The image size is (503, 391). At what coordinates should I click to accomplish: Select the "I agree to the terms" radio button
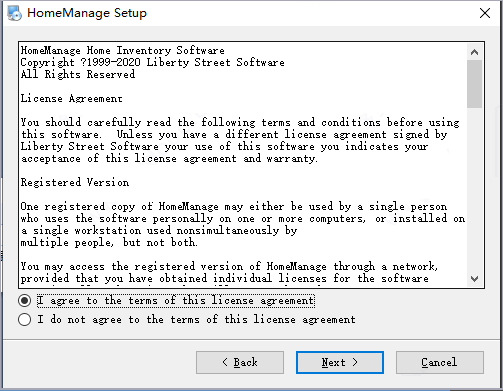point(25,301)
